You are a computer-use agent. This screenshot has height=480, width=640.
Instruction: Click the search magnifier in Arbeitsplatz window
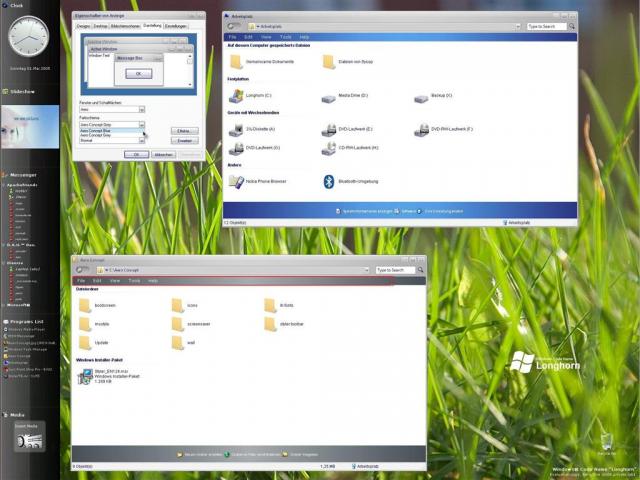(x=572, y=26)
